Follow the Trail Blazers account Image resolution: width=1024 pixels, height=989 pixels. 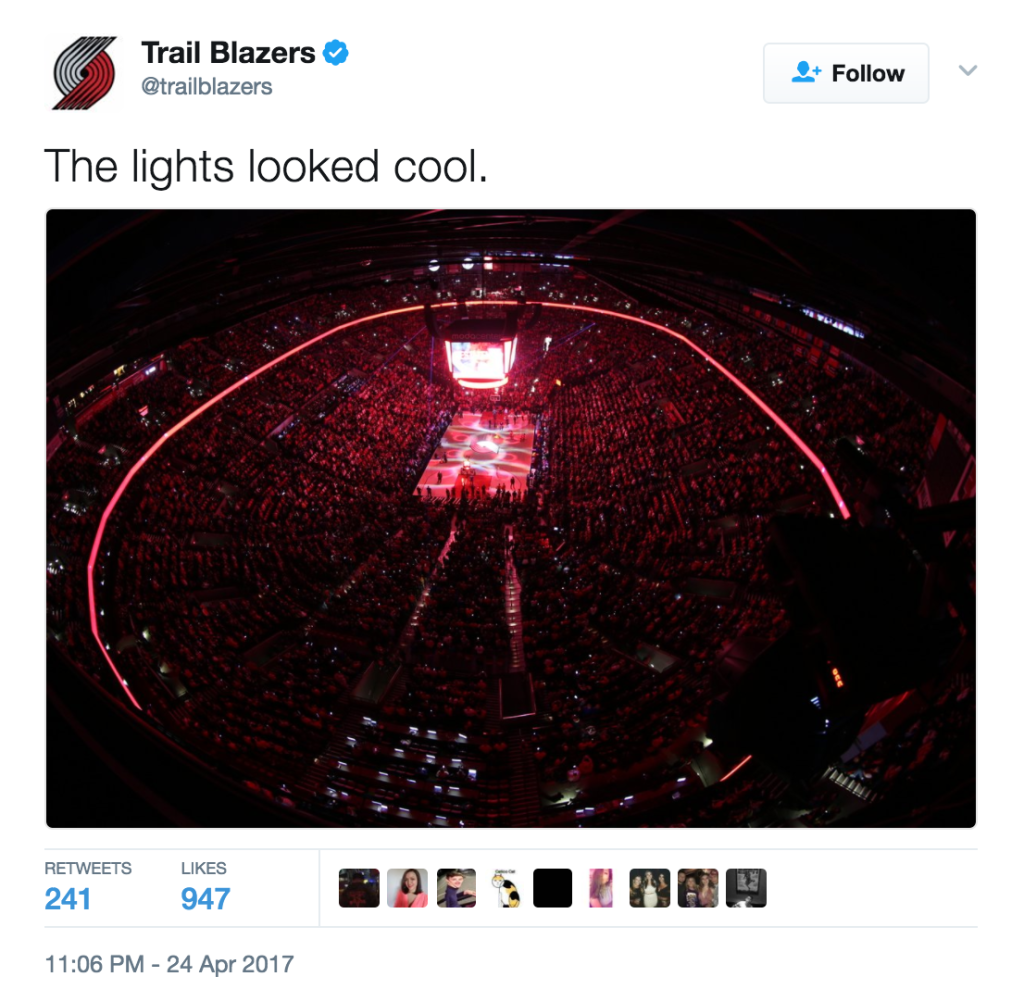click(846, 73)
